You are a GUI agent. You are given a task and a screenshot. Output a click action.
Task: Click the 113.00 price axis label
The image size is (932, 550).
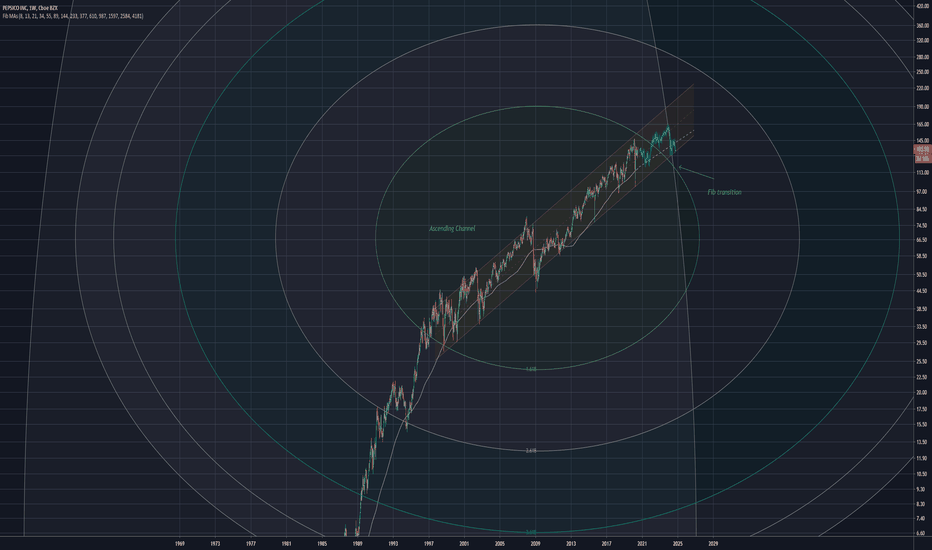click(922, 173)
